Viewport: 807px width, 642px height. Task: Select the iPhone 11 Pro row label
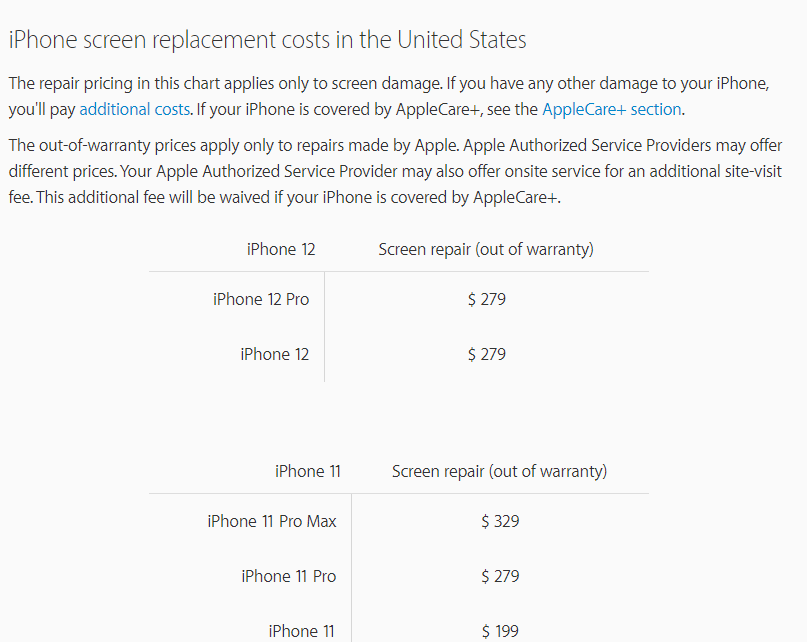289,576
